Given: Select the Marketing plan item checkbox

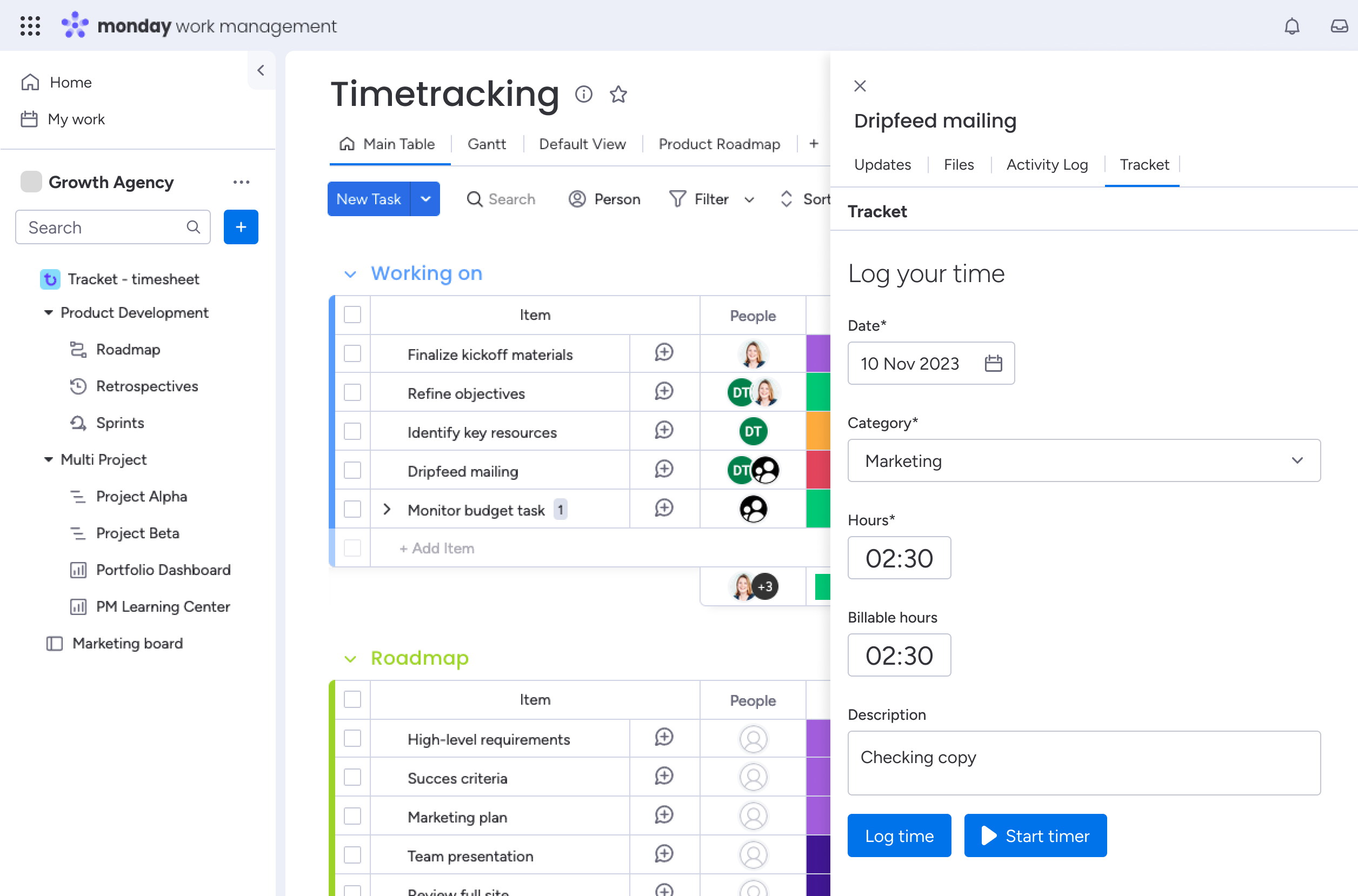Looking at the screenshot, I should tap(352, 816).
